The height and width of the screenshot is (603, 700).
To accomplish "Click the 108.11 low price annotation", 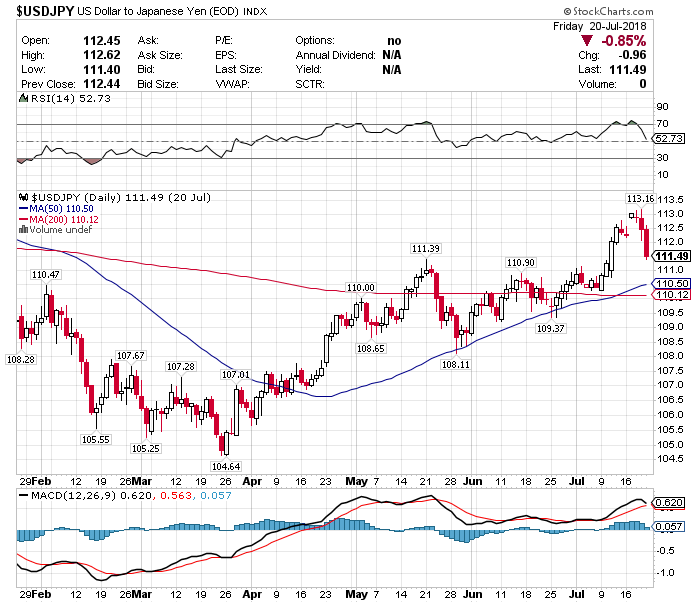I will [455, 365].
